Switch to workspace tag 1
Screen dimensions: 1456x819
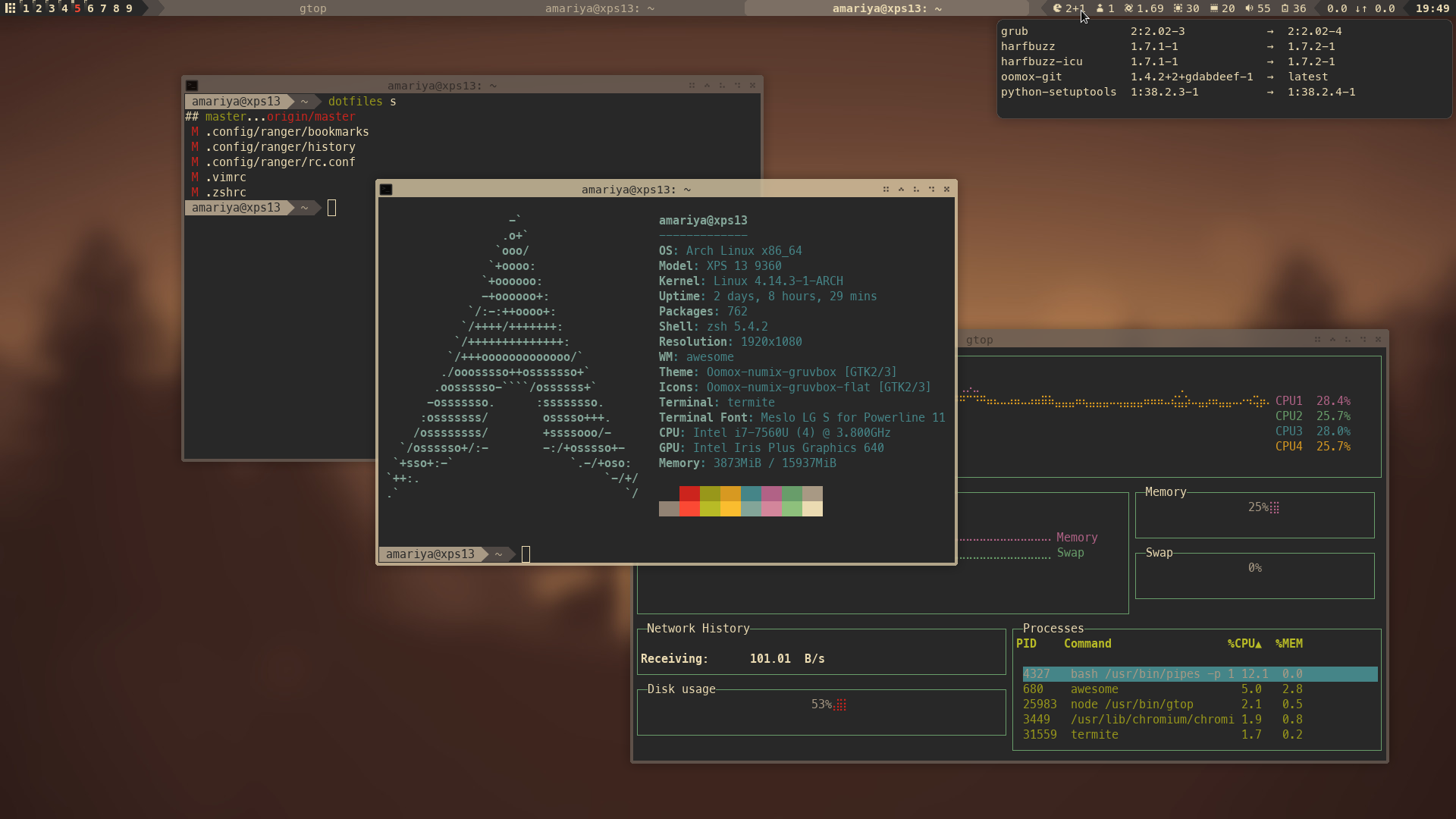(26, 8)
